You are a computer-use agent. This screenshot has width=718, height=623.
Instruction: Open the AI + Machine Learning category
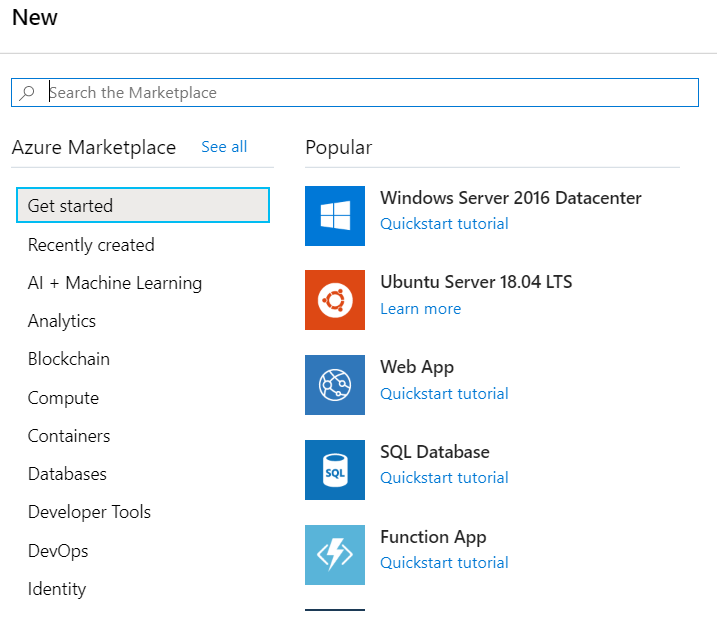coord(114,283)
